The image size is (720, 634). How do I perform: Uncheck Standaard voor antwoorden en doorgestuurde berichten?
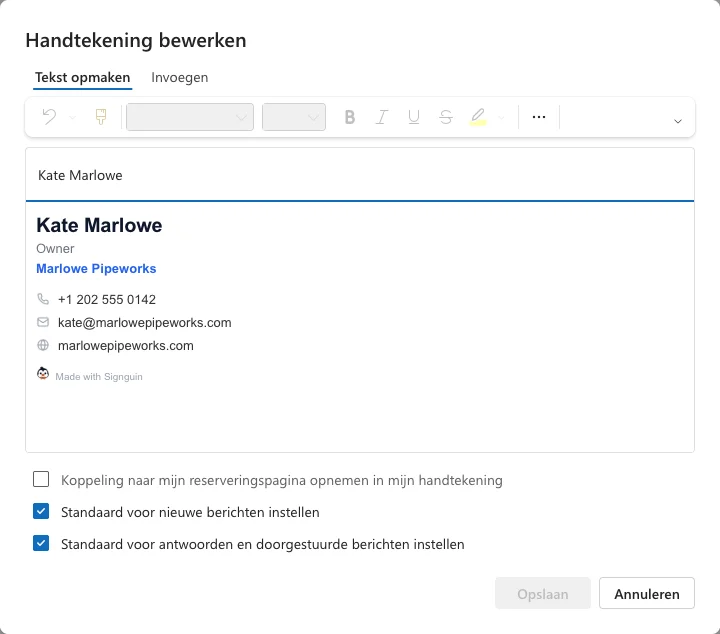click(x=41, y=543)
